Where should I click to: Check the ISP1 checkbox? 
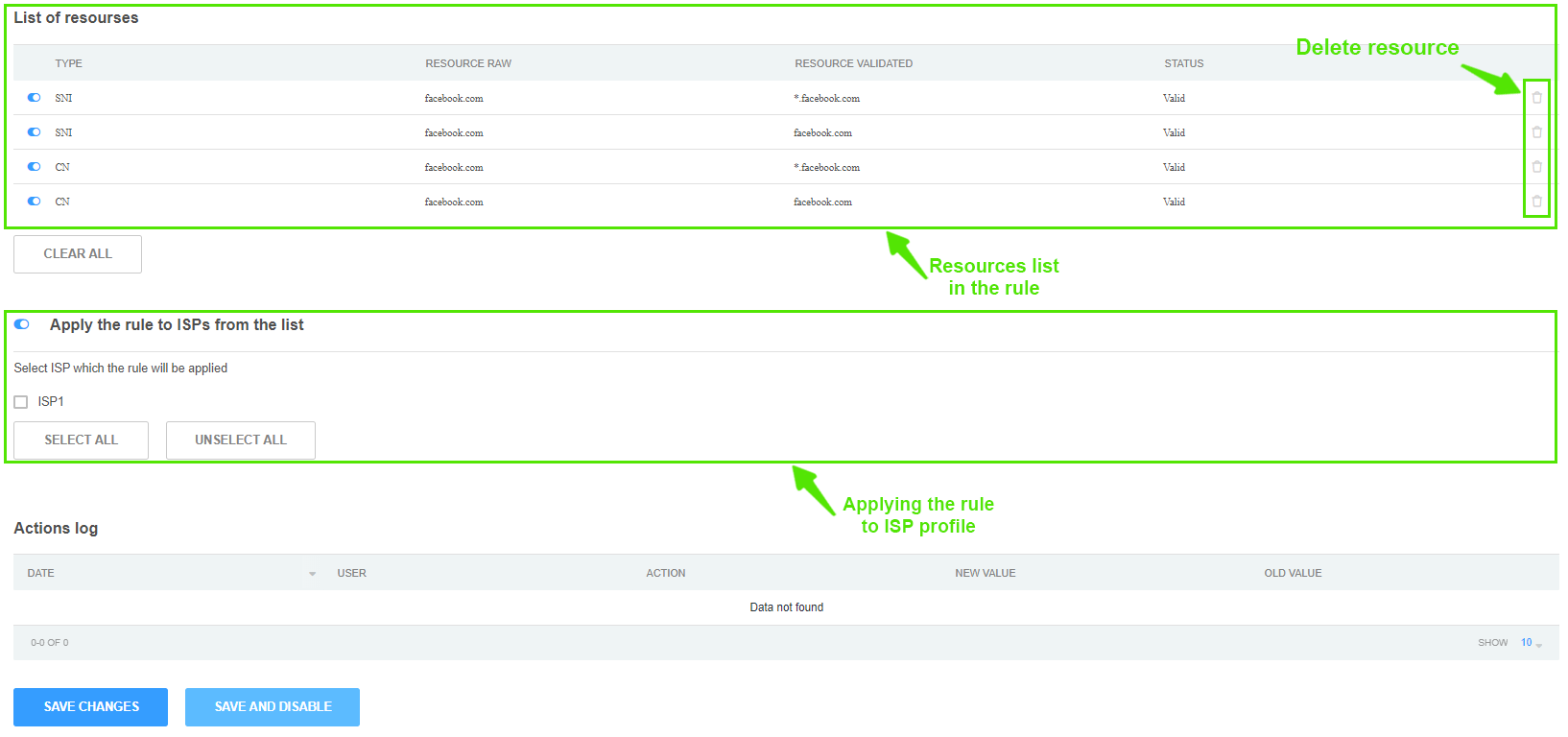tap(21, 402)
